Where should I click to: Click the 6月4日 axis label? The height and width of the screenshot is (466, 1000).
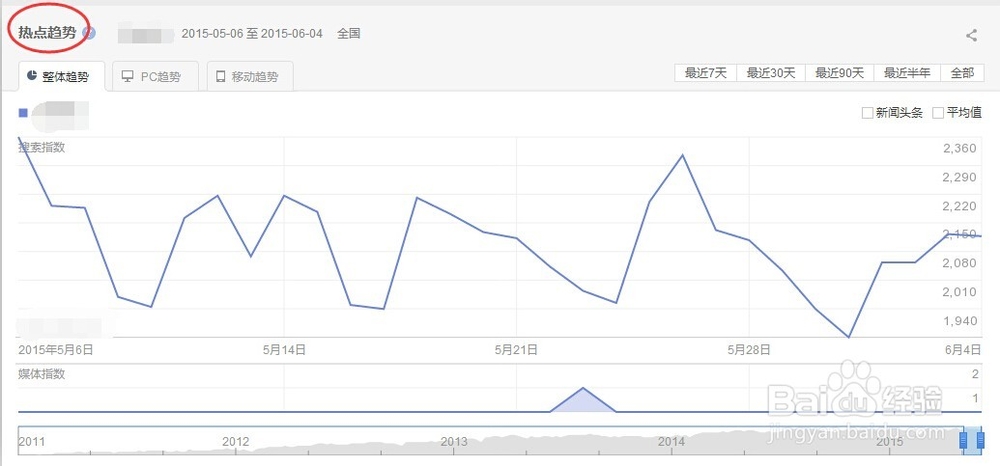point(964,349)
